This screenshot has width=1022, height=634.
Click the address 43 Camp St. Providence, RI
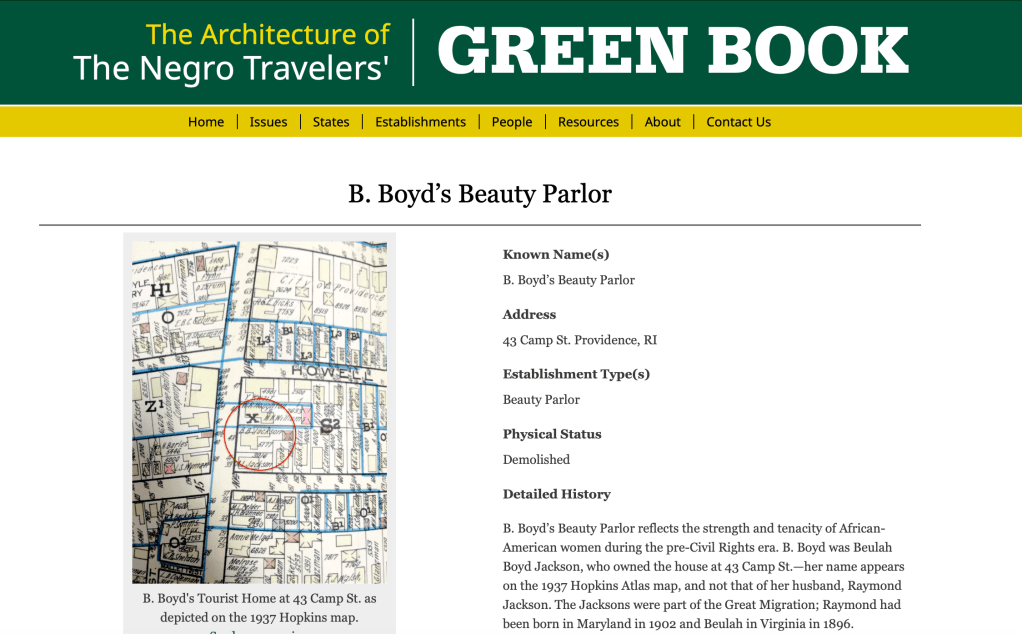[x=579, y=340]
